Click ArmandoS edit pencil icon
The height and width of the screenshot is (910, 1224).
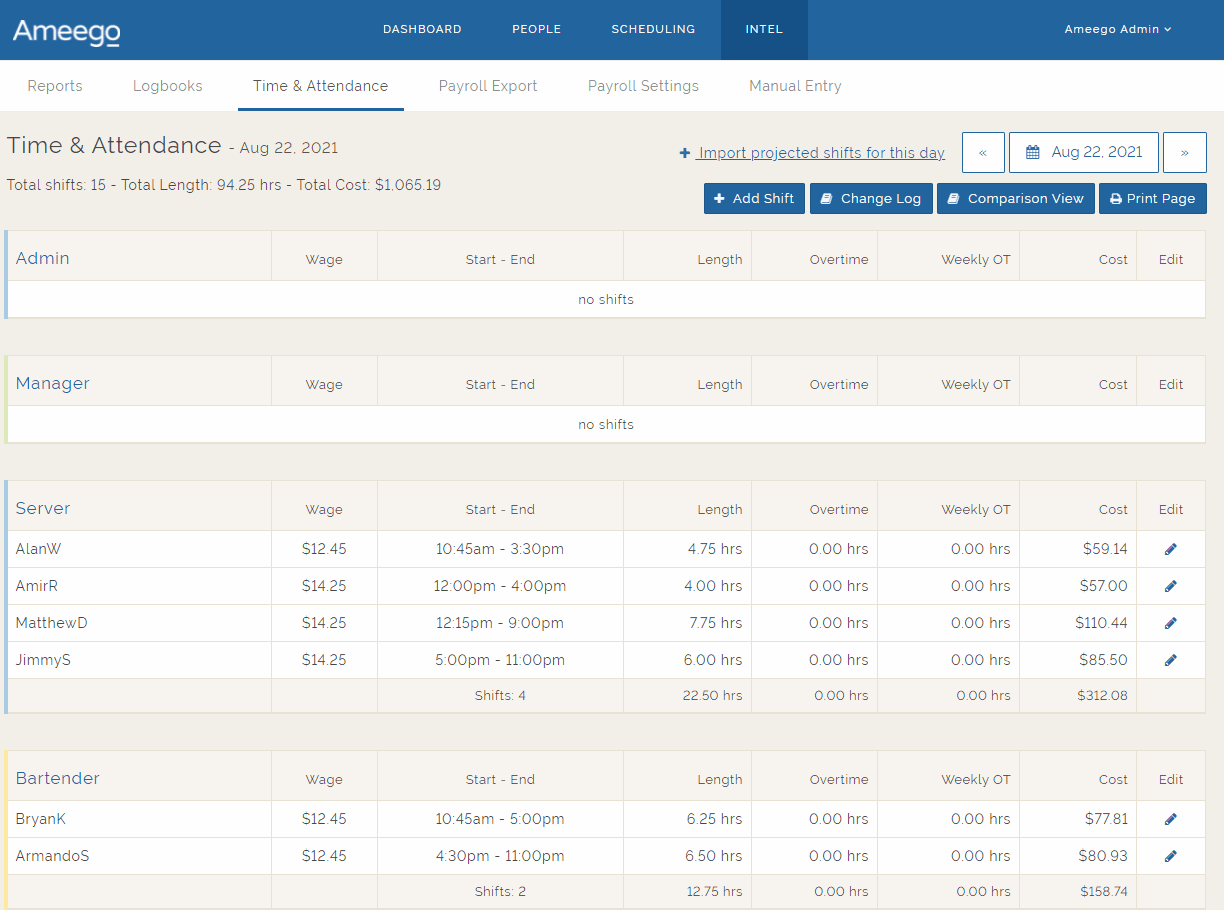pyautogui.click(x=1170, y=856)
